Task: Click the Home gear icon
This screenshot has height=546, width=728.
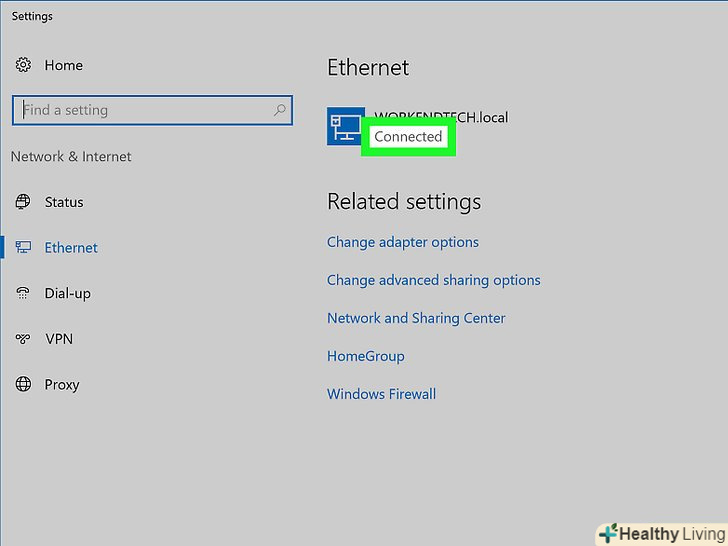Action: click(23, 65)
